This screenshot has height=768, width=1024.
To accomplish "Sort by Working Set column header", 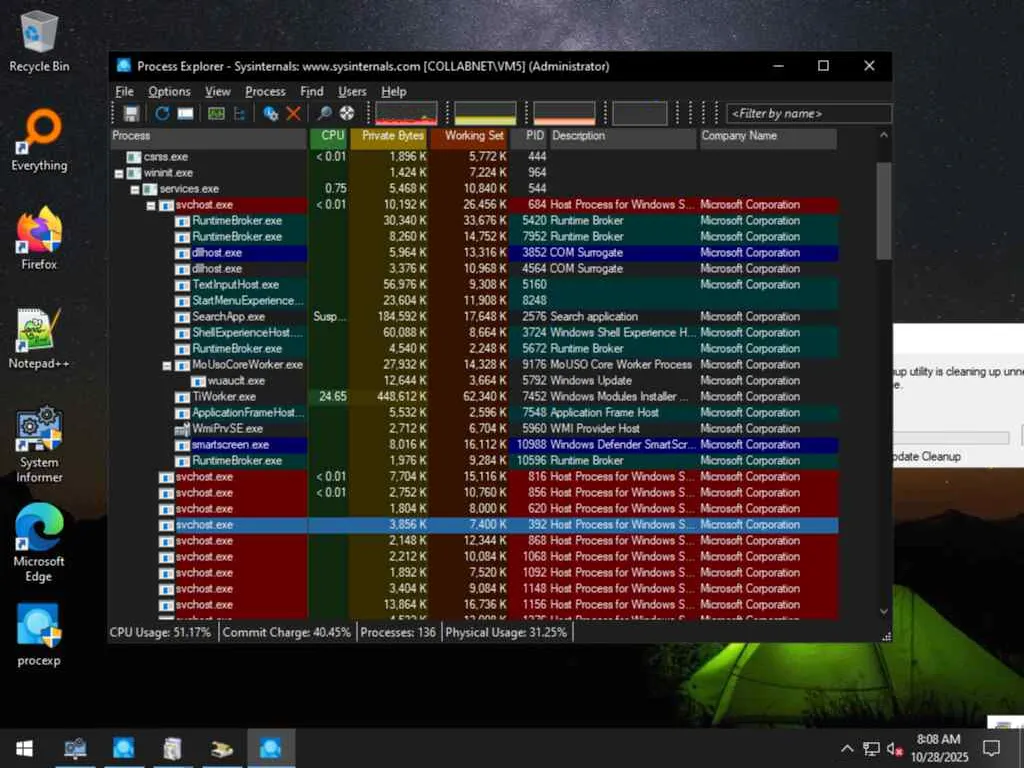I will (469, 137).
